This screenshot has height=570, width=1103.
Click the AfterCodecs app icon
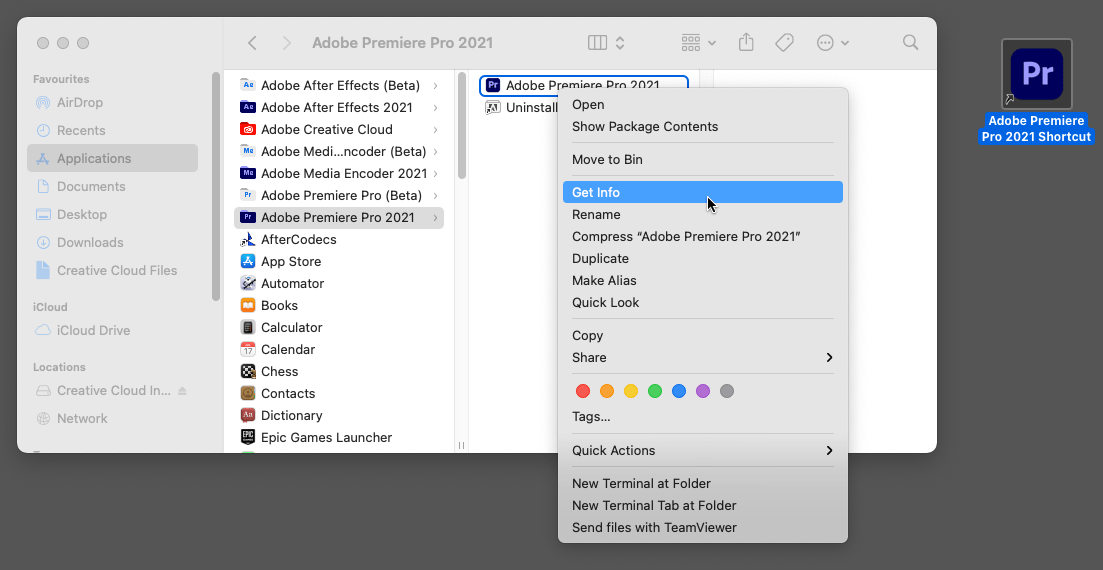(x=248, y=239)
